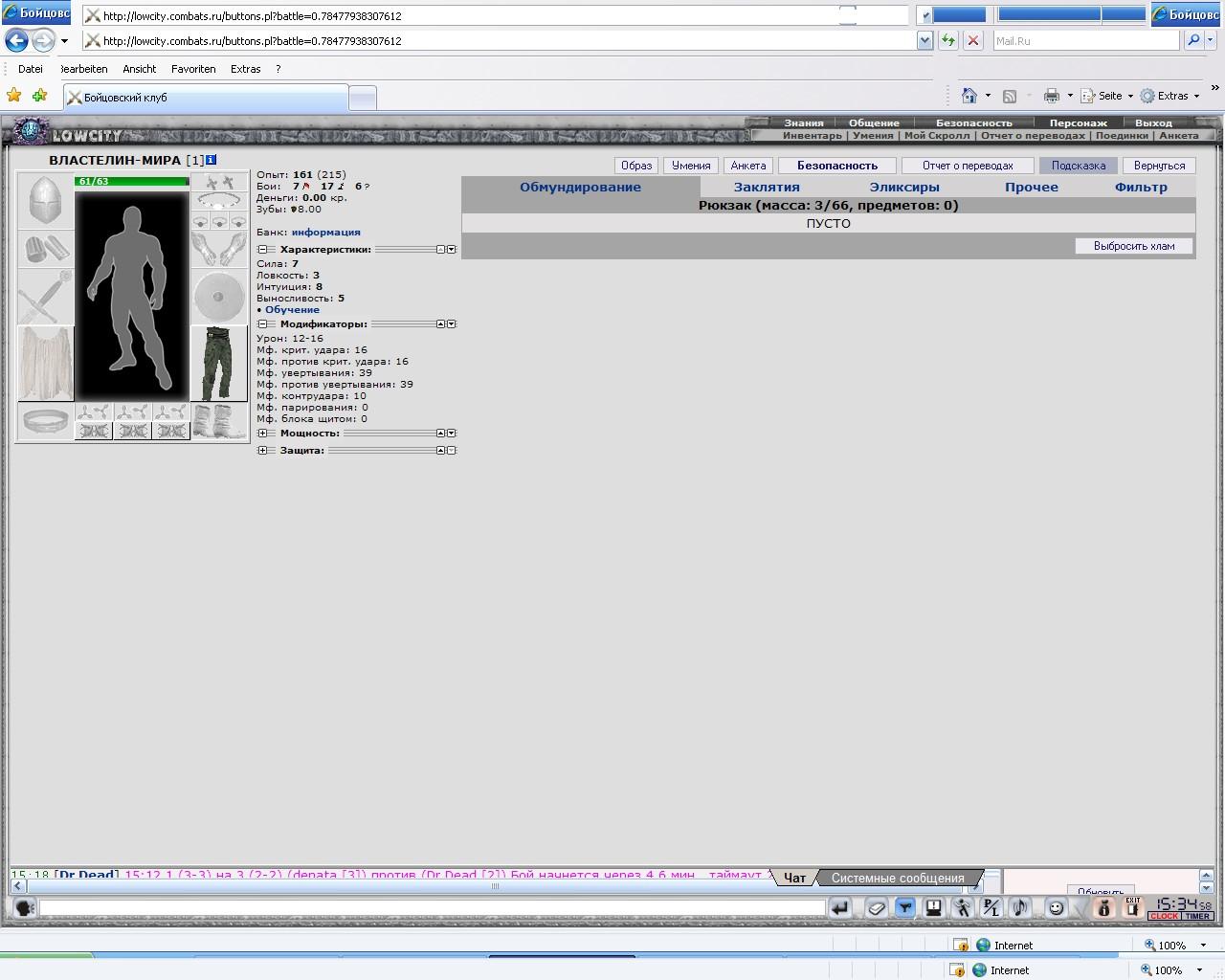
Task: Click the green 61/63 health bar
Action: (132, 181)
